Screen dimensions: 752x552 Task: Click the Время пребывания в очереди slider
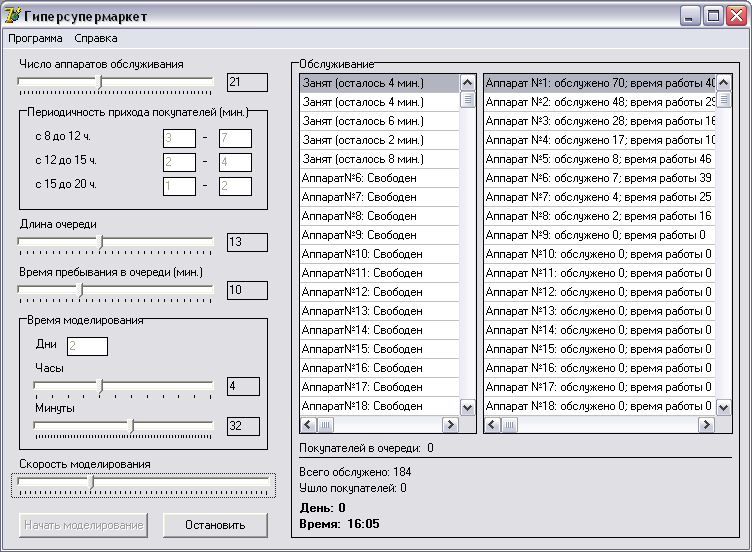click(115, 291)
